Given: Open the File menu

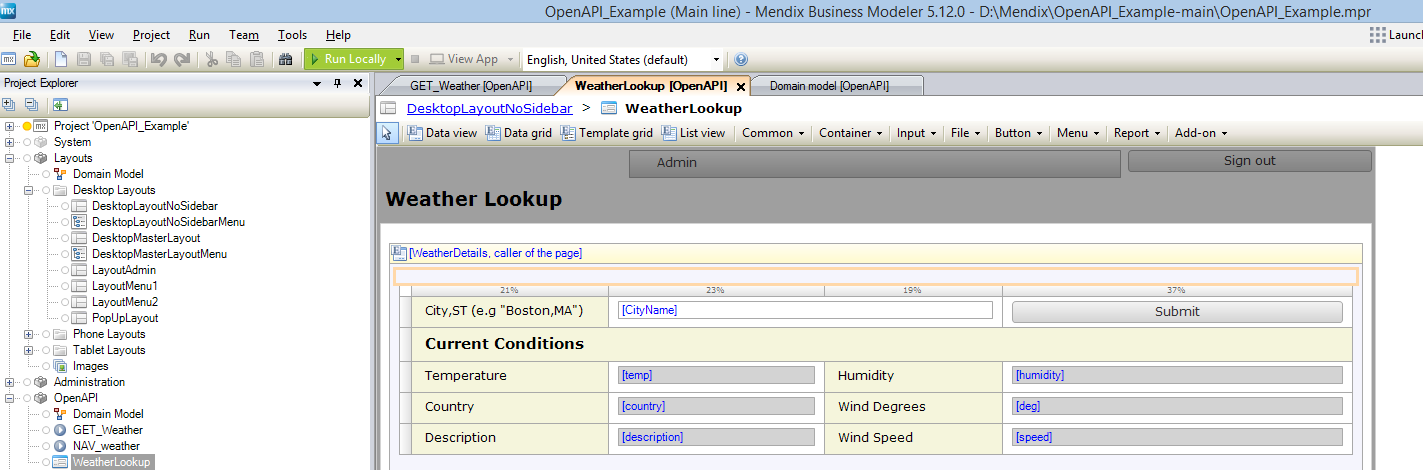Looking at the screenshot, I should point(22,35).
